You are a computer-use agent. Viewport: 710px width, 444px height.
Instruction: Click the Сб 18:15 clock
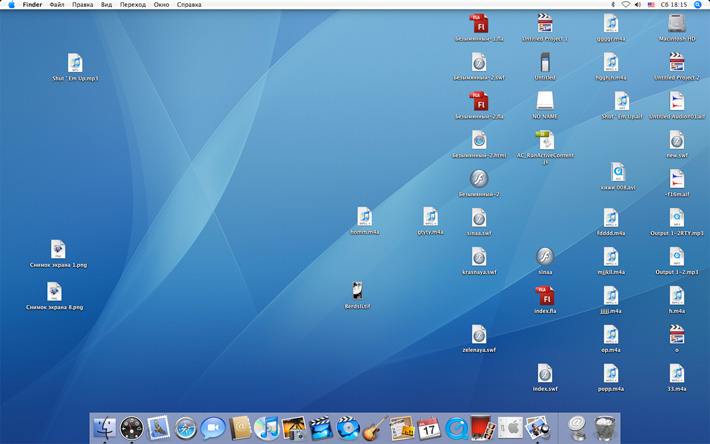click(674, 5)
